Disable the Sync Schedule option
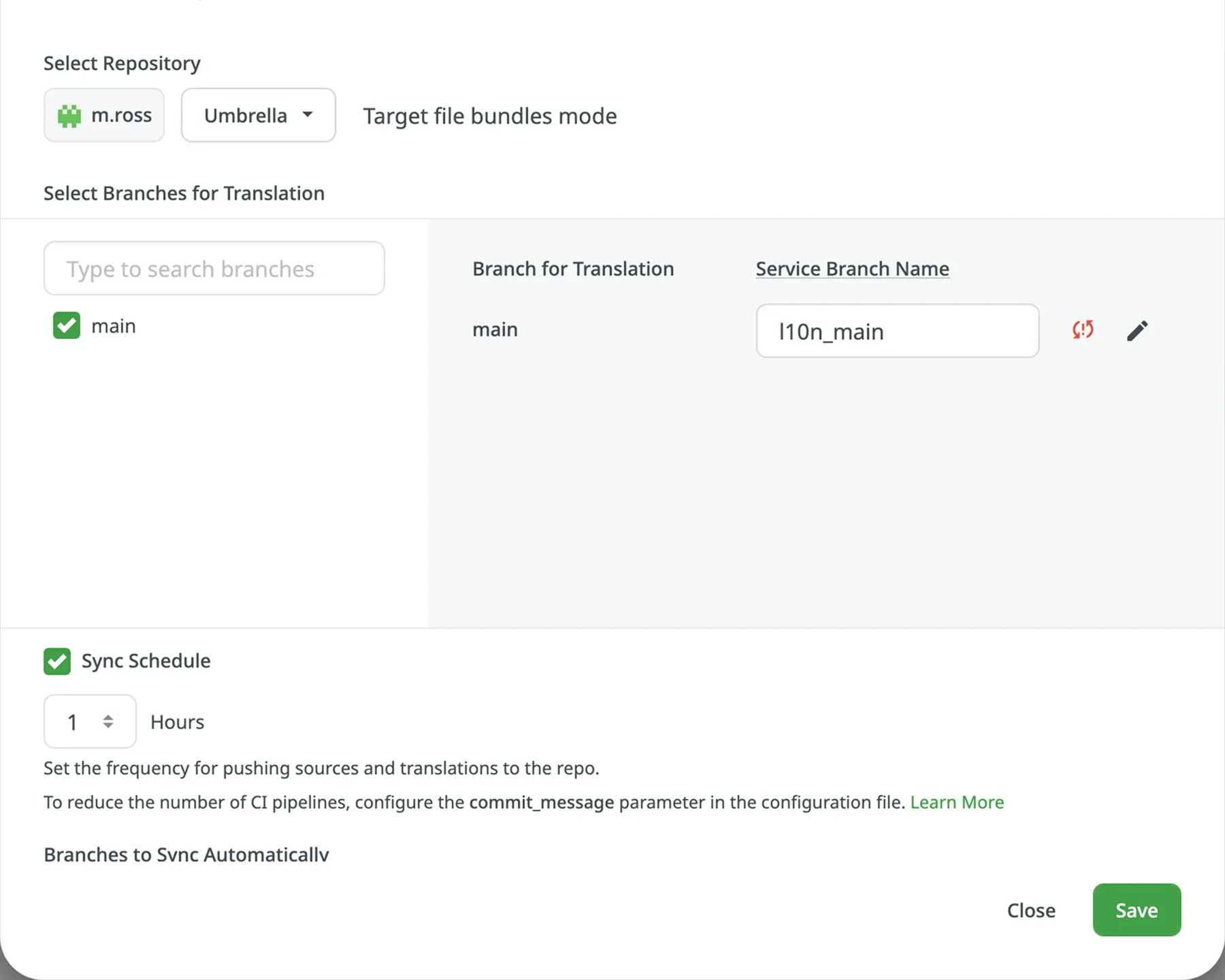This screenshot has width=1225, height=980. (x=57, y=661)
